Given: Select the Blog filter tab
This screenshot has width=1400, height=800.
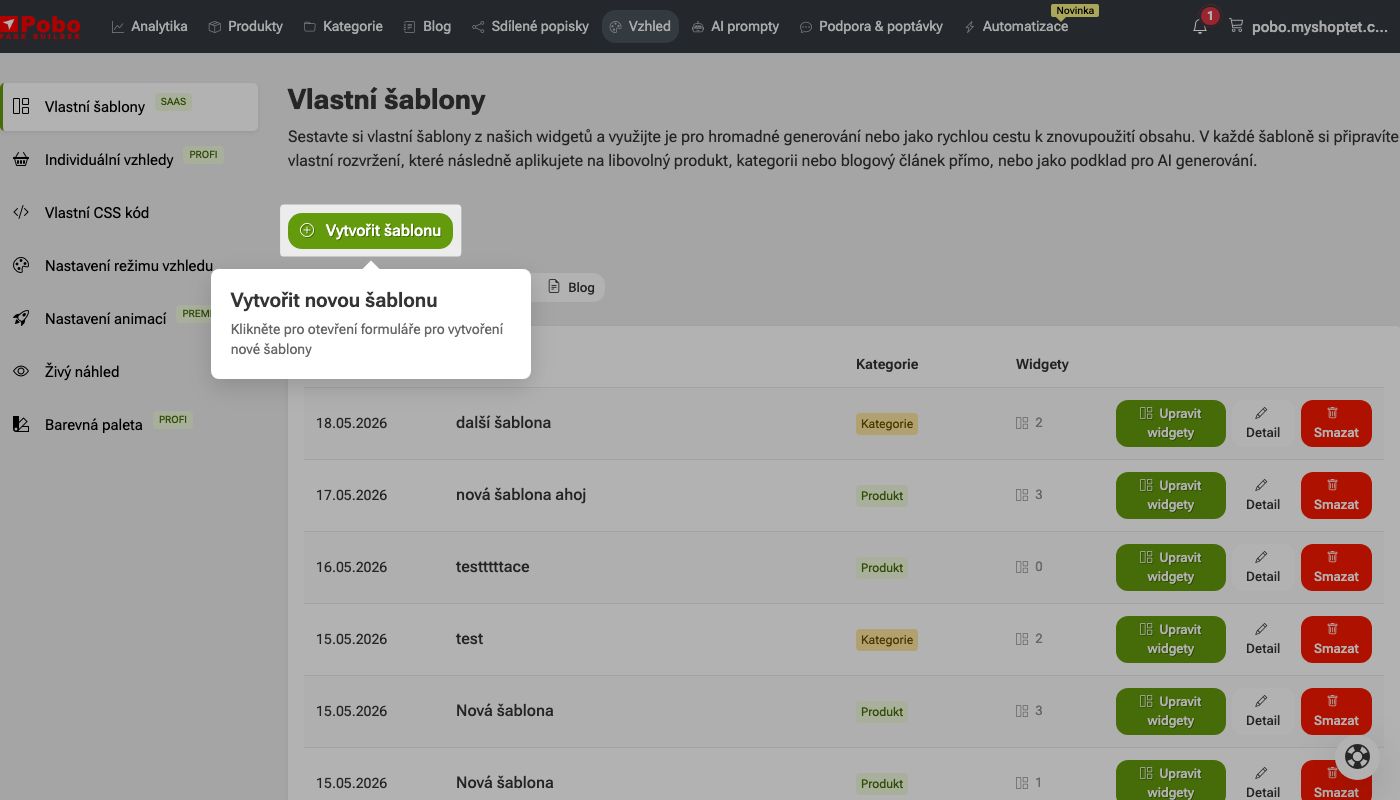Looking at the screenshot, I should click(571, 287).
